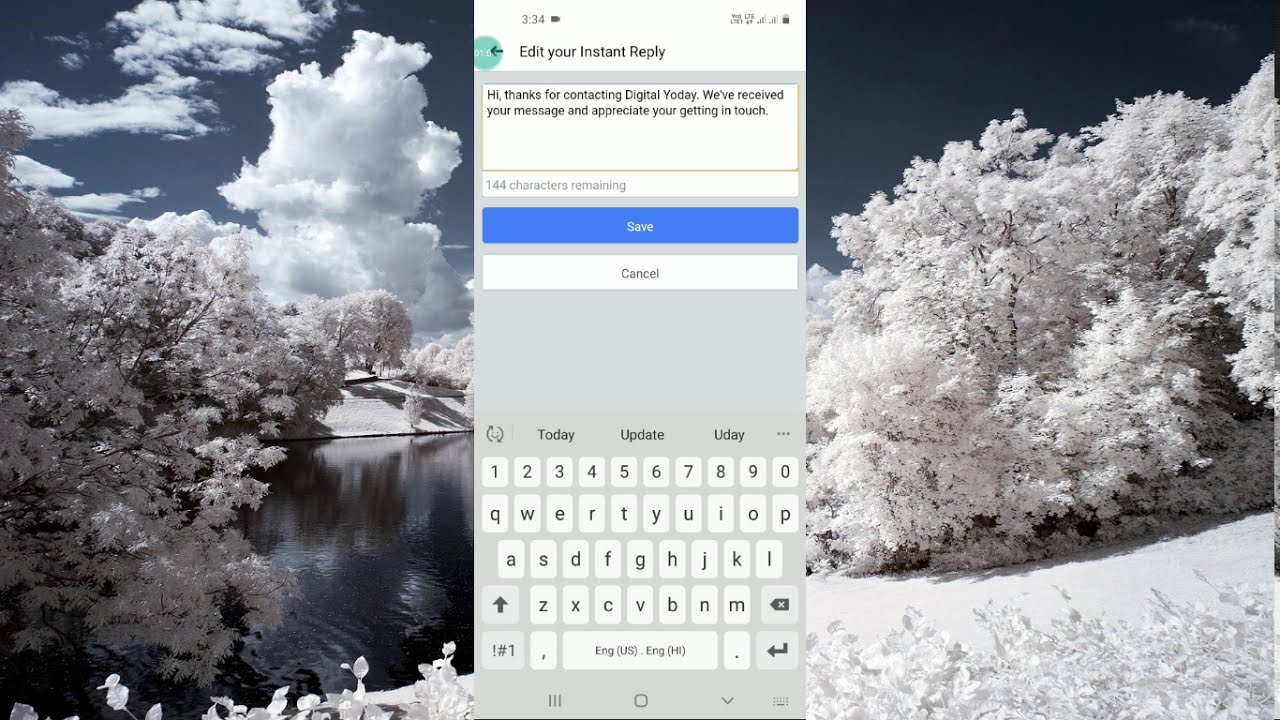The image size is (1280, 720).
Task: Tap the number 0 key
Action: [785, 471]
